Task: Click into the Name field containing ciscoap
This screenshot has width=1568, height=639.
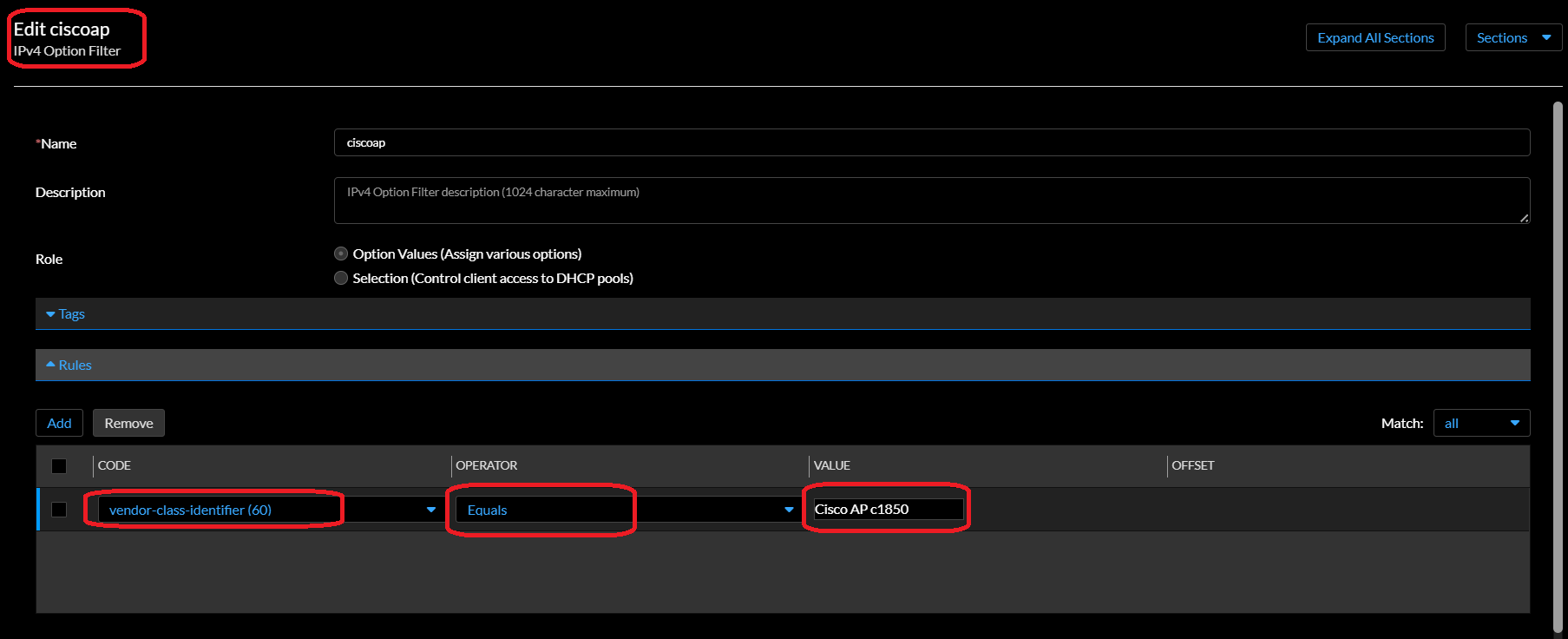Action: coord(930,142)
